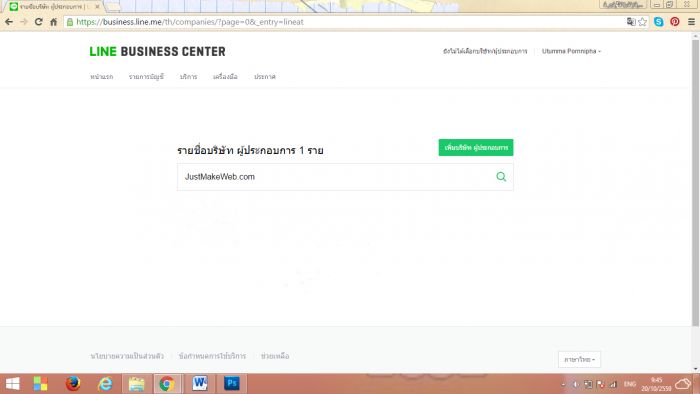
Task: Launch Photoshop from the taskbar
Action: pos(232,383)
